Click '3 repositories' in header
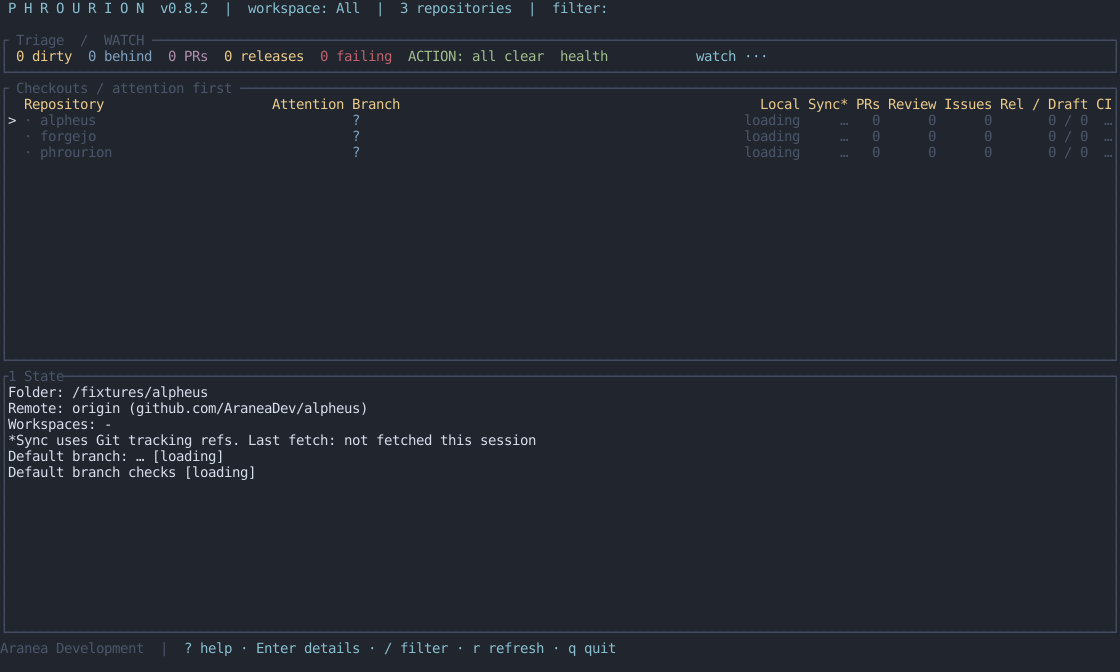The height and width of the screenshot is (672, 1120). point(456,9)
